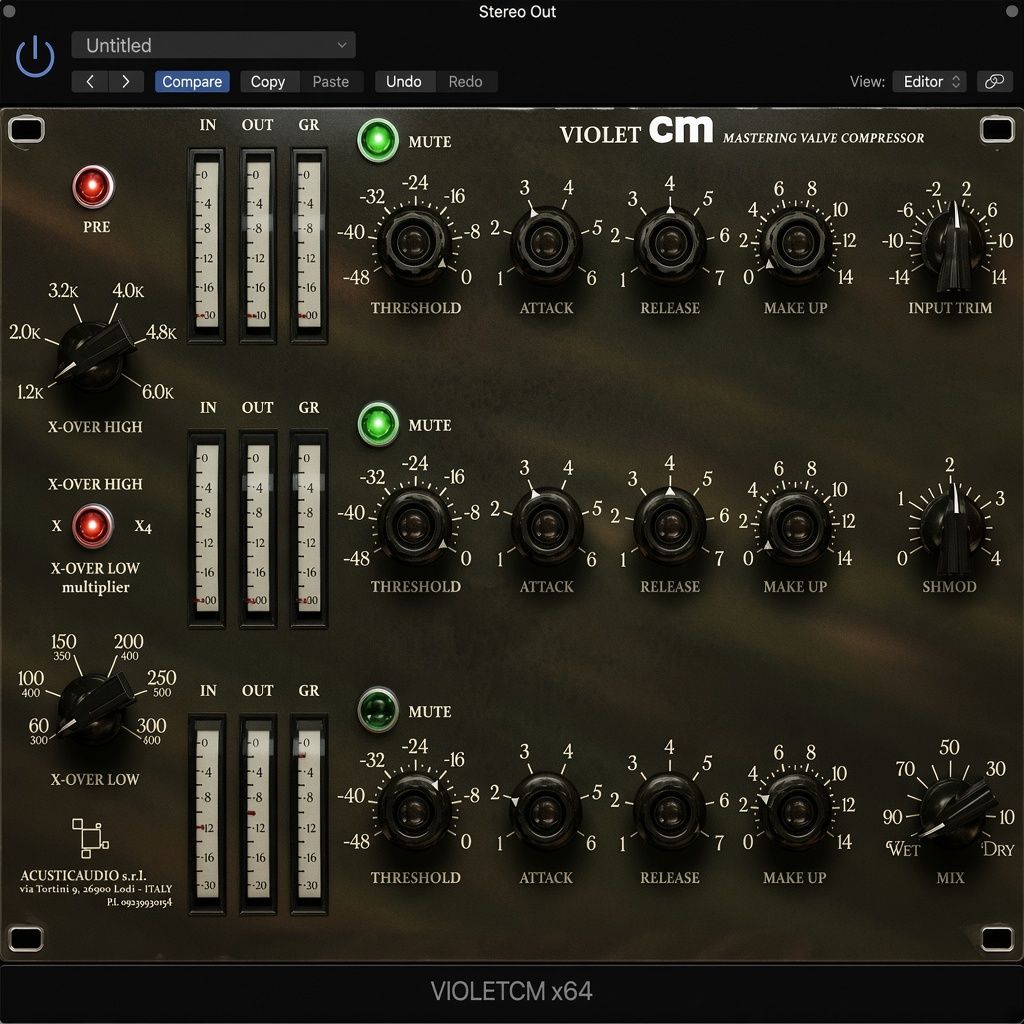This screenshot has width=1024, height=1024.
Task: Click the middle band THRESHOLD knob
Action: [x=413, y=525]
